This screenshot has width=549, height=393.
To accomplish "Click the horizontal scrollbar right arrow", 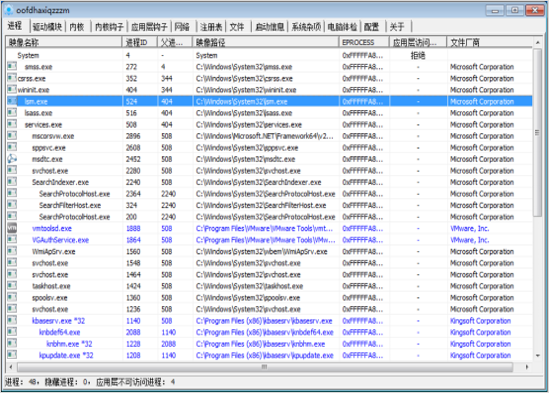I will [527, 367].
